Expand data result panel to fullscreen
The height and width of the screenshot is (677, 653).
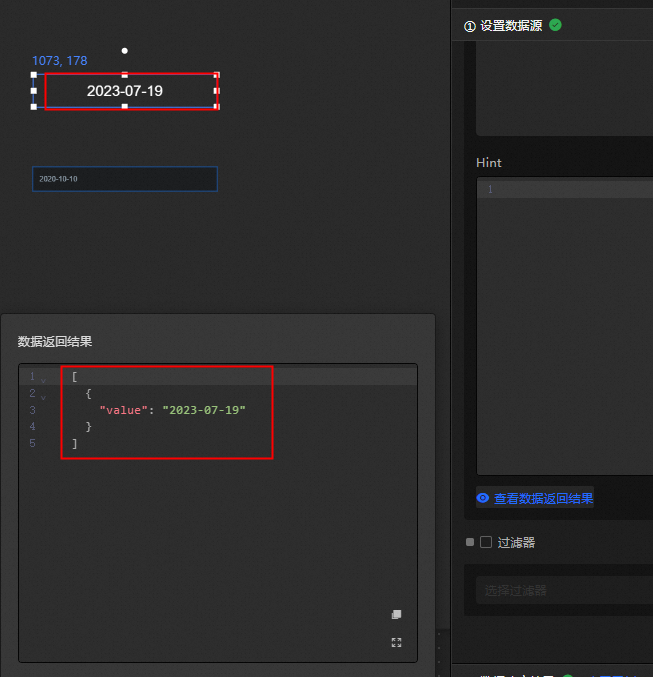pyautogui.click(x=396, y=642)
